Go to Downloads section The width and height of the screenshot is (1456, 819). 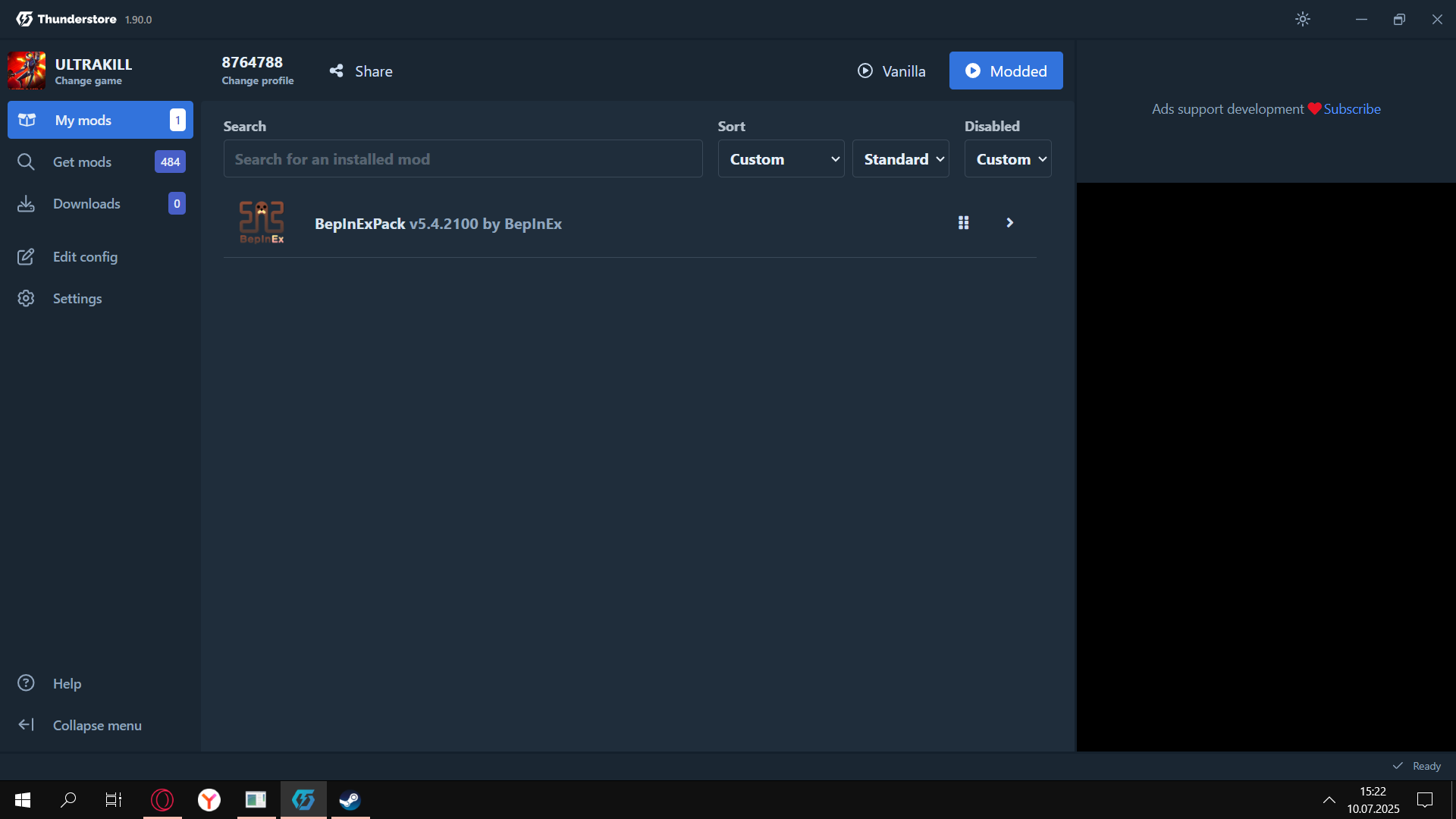coord(100,203)
